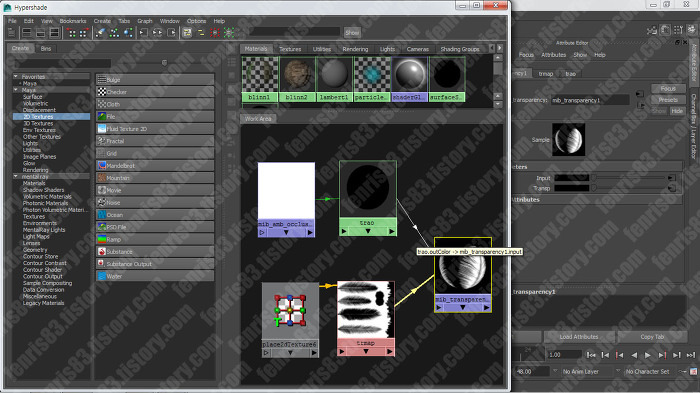Create a Substance Output node
Viewport: 700px width, 393px height.
[x=155, y=263]
